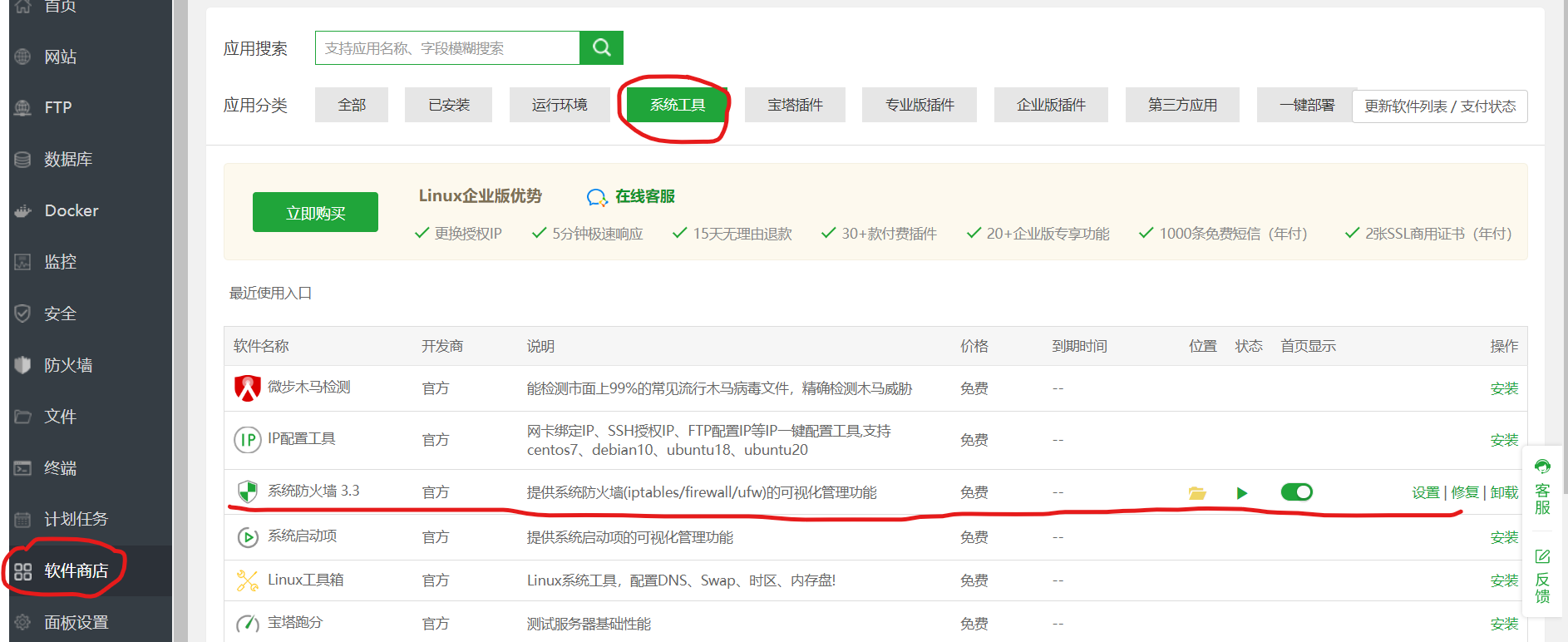Screen dimensions: 1568x642
Task: Click the 系统防火墙 3.3 name text
Action: [x=313, y=491]
